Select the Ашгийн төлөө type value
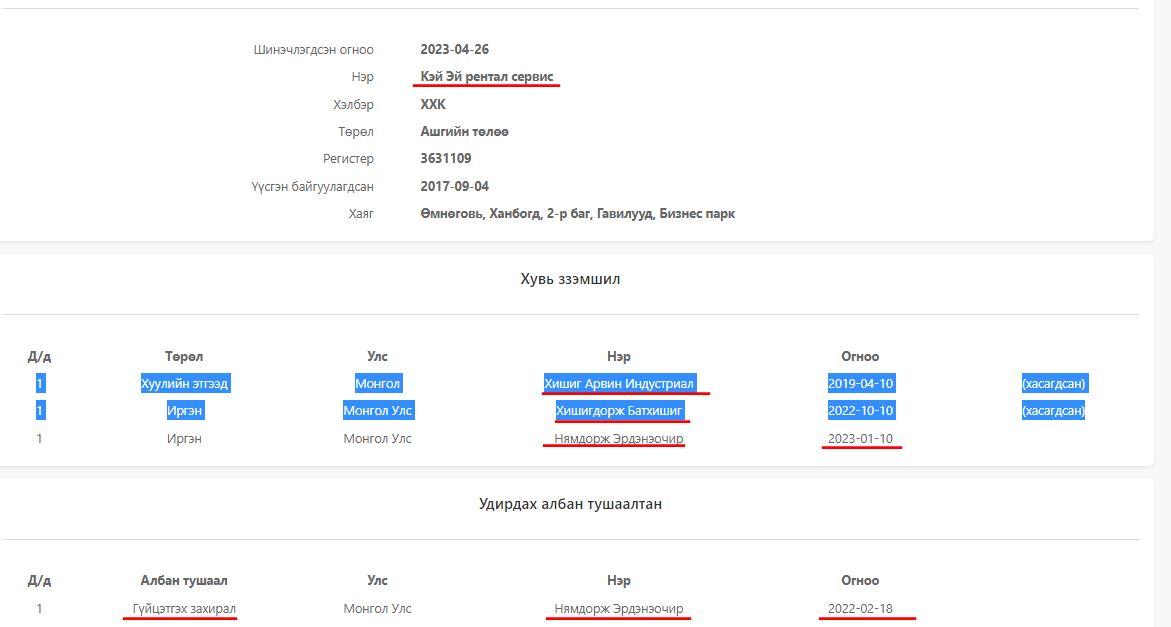Viewport: 1171px width, 627px height. 465,131
